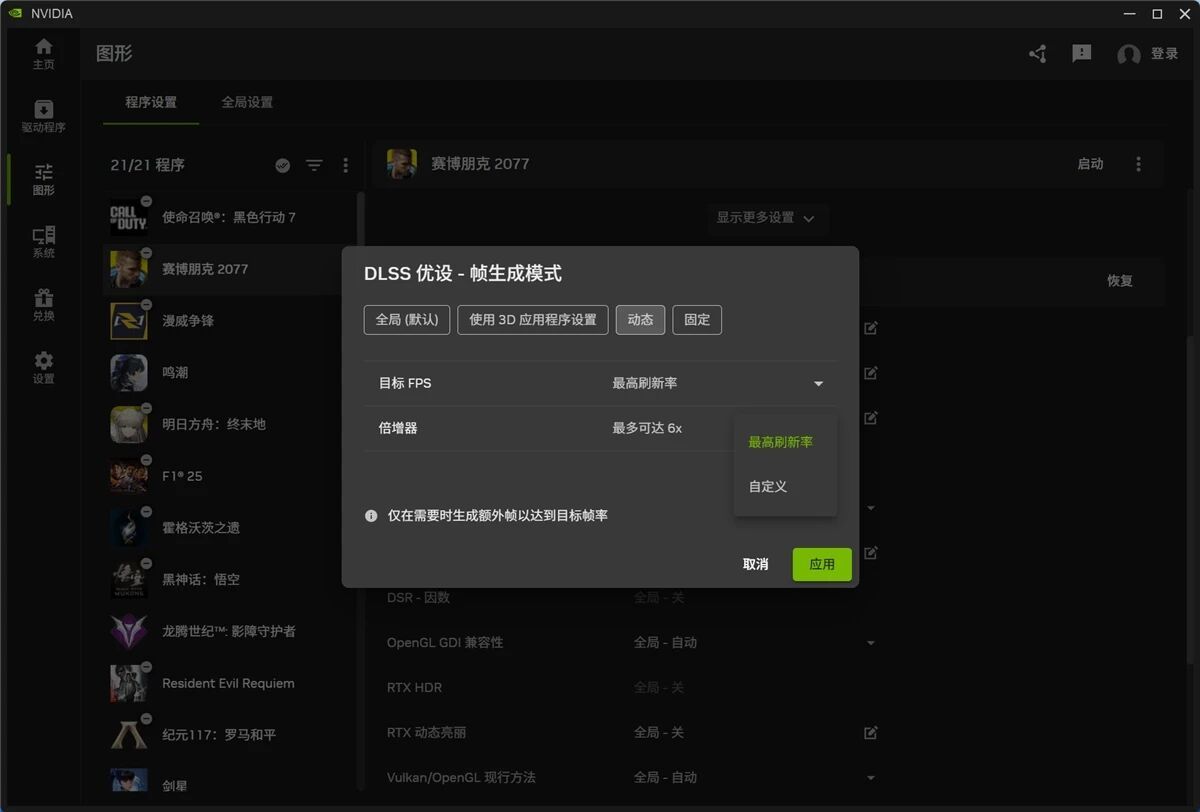This screenshot has height=812, width=1200.
Task: Select the 图形 graphics sidebar icon
Action: pyautogui.click(x=43, y=179)
